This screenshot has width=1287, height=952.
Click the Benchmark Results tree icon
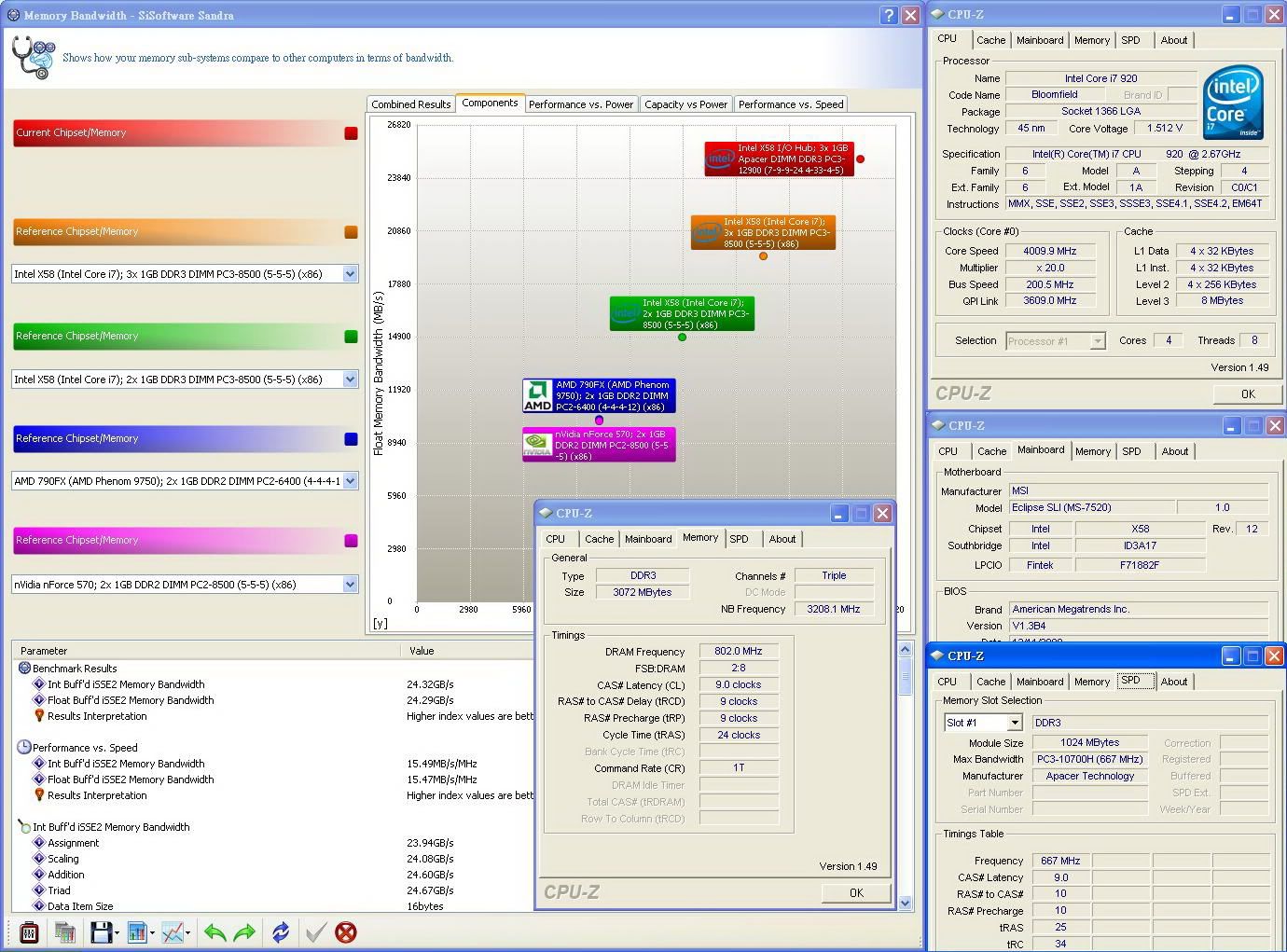point(24,668)
